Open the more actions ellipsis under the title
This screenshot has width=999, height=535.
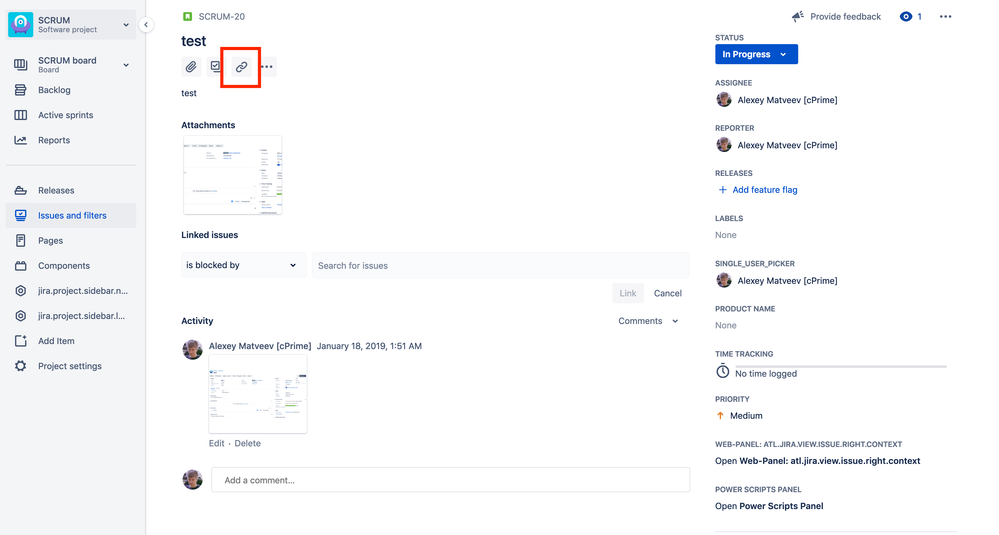point(267,67)
